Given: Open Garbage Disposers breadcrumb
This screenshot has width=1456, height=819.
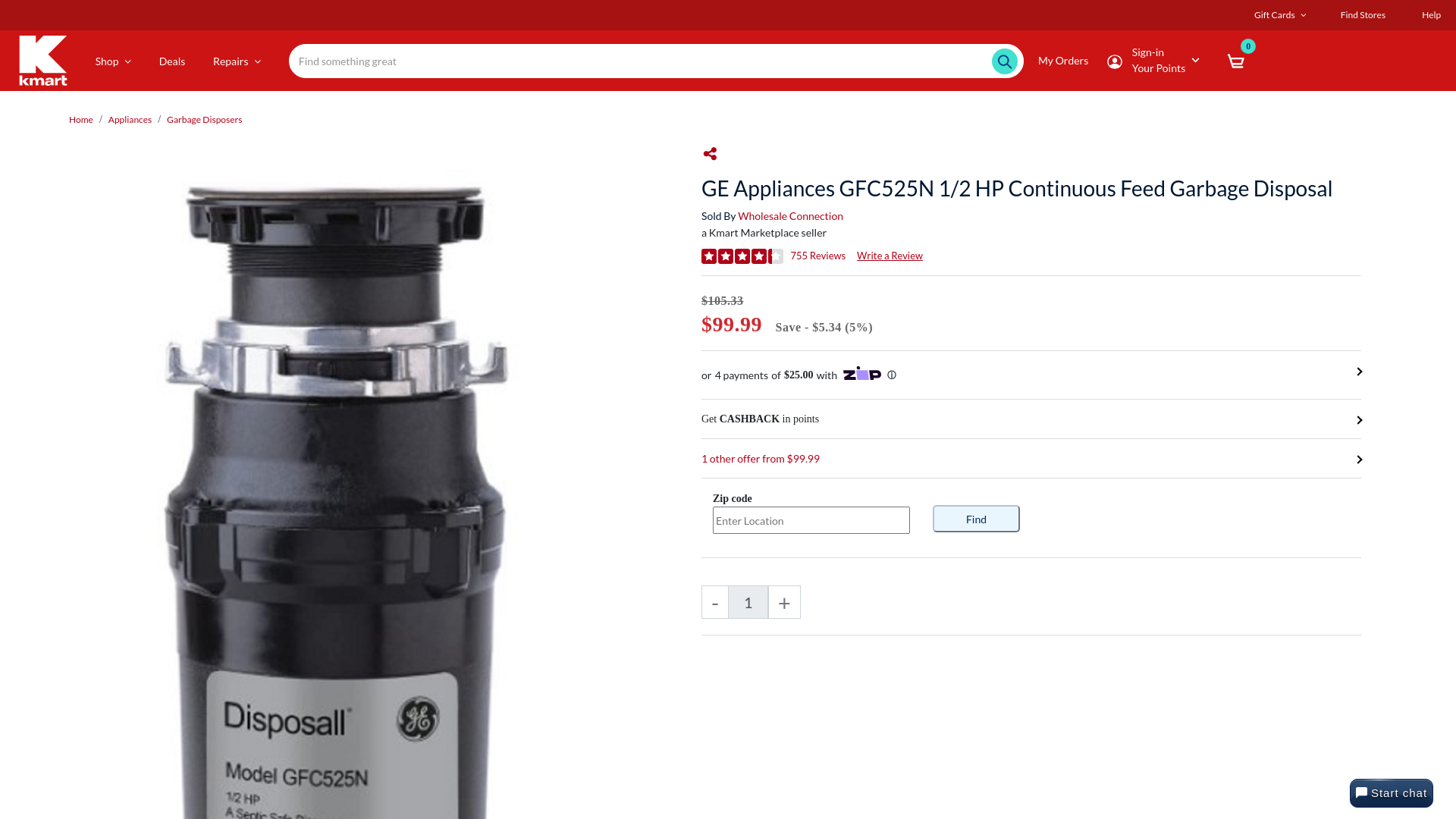Looking at the screenshot, I should coord(204,120).
